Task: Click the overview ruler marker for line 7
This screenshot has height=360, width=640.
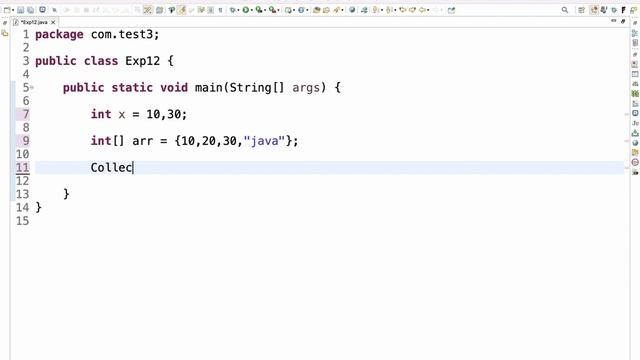Action: click(627, 114)
